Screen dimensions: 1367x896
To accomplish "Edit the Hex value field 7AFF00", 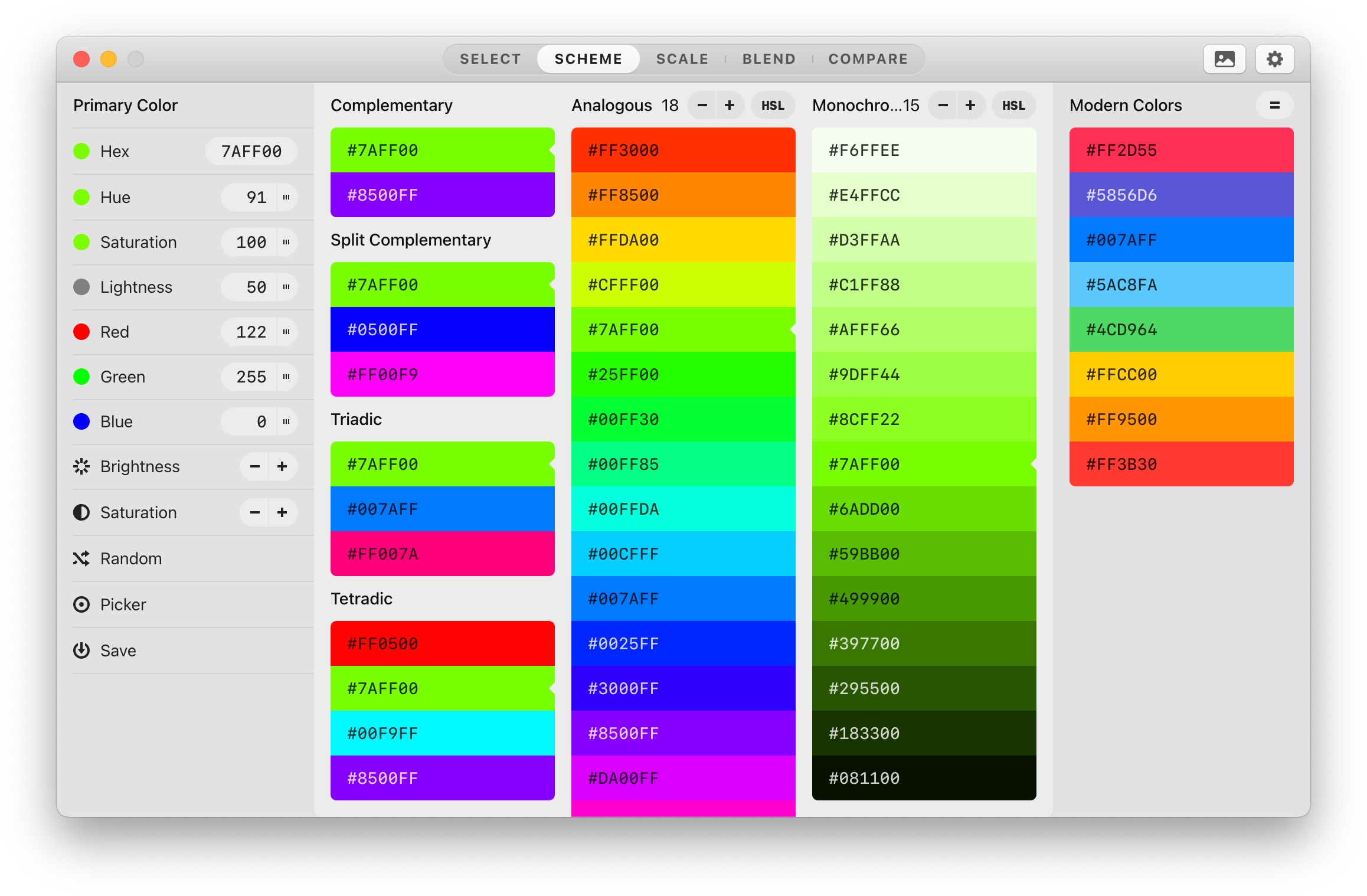I will tap(251, 151).
